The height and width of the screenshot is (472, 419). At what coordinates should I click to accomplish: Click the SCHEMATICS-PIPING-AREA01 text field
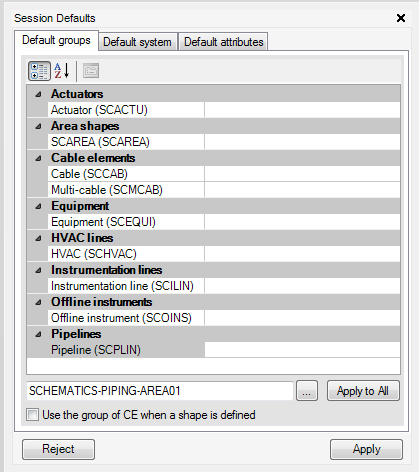160,391
